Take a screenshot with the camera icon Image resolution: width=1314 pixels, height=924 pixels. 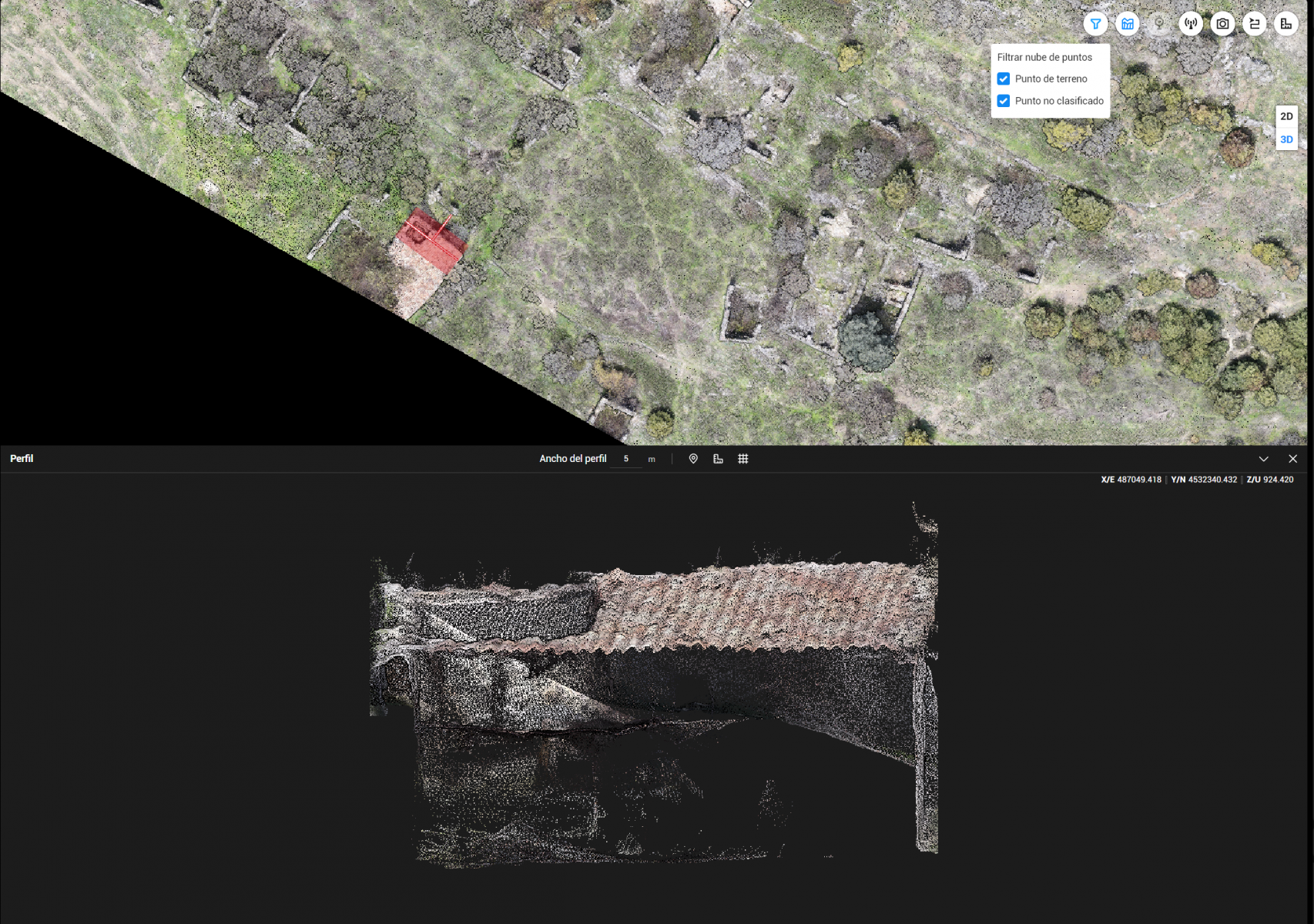coord(1222,24)
